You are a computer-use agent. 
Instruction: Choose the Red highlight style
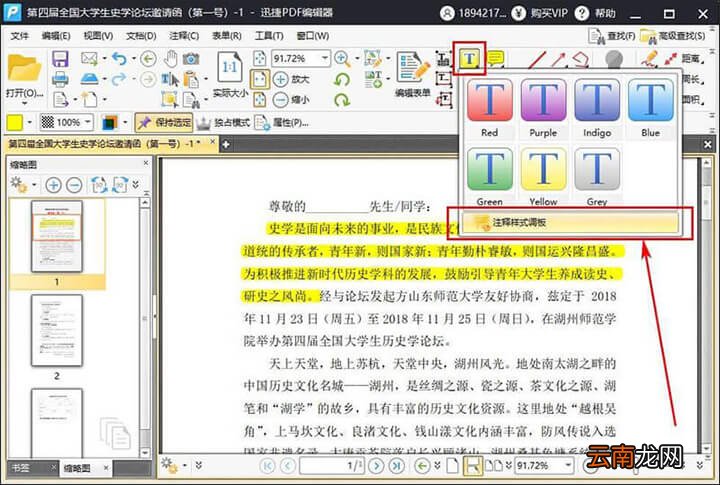coord(489,108)
